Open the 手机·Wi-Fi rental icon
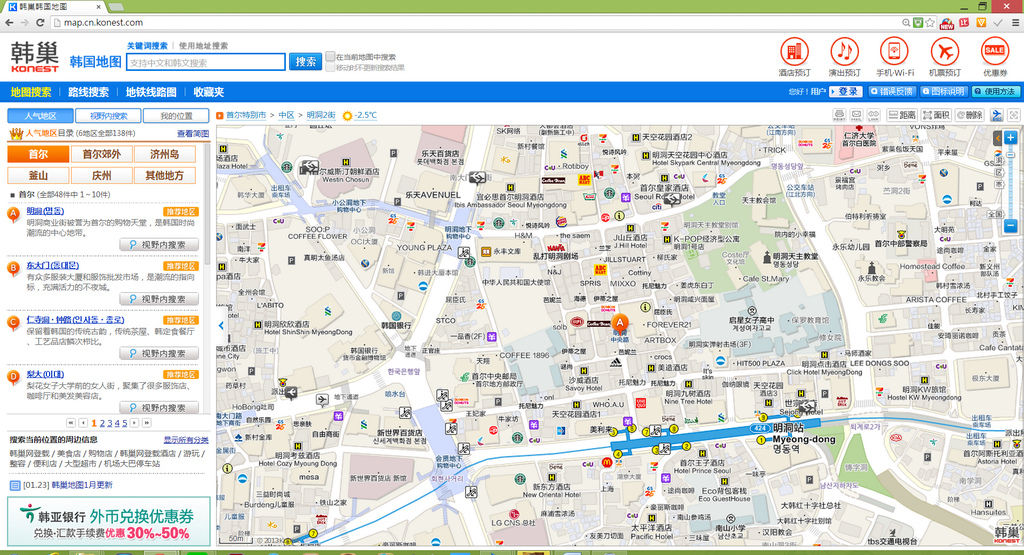The height and width of the screenshot is (555, 1024). [x=894, y=52]
